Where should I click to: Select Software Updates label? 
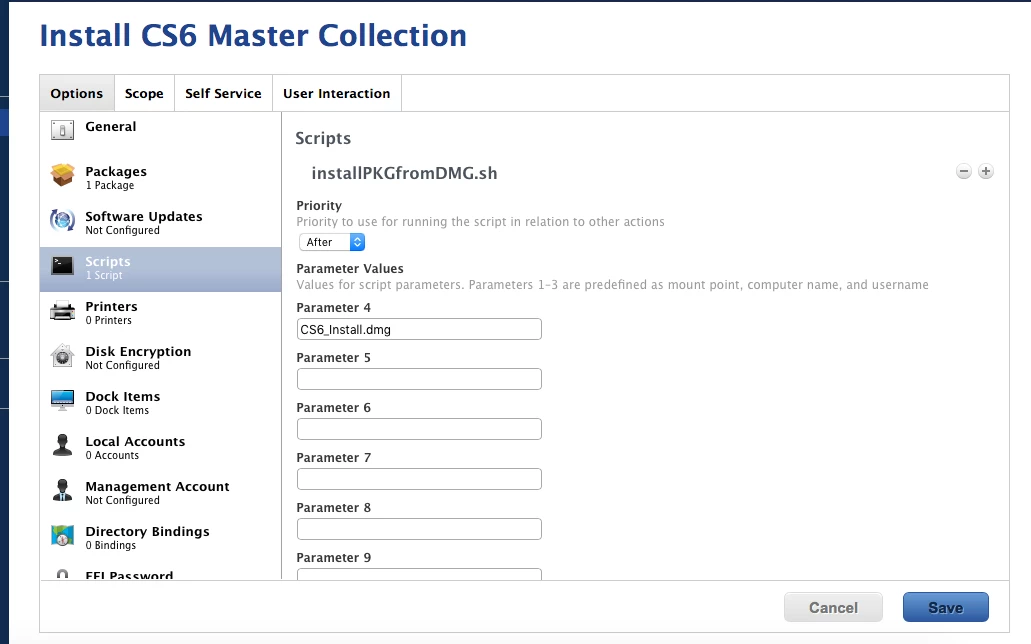click(x=143, y=216)
